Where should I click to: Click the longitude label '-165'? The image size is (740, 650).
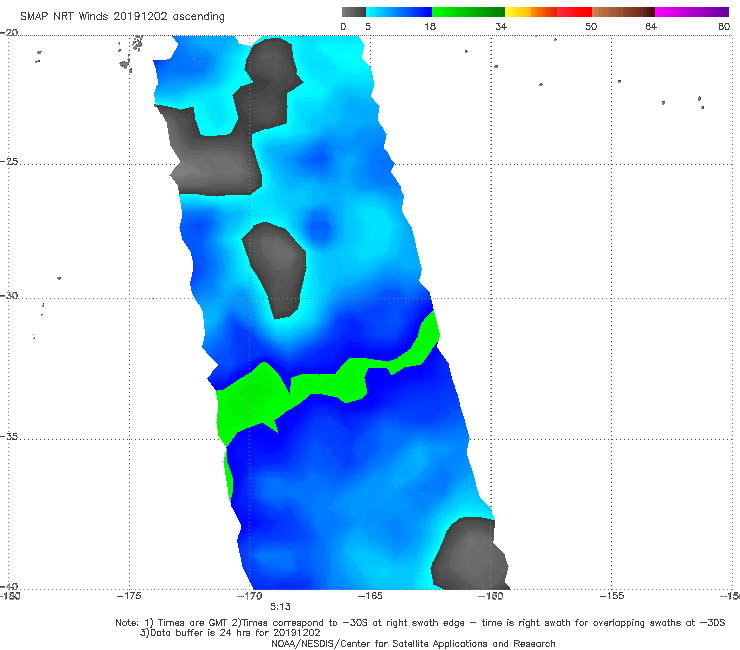(x=370, y=596)
